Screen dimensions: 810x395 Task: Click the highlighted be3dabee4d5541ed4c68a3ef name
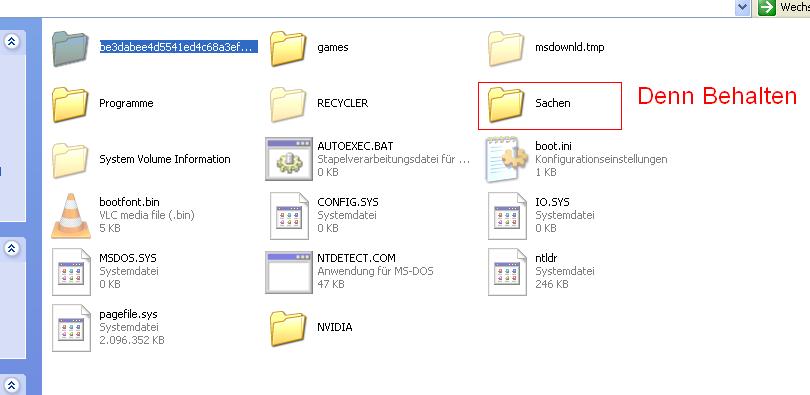(178, 47)
